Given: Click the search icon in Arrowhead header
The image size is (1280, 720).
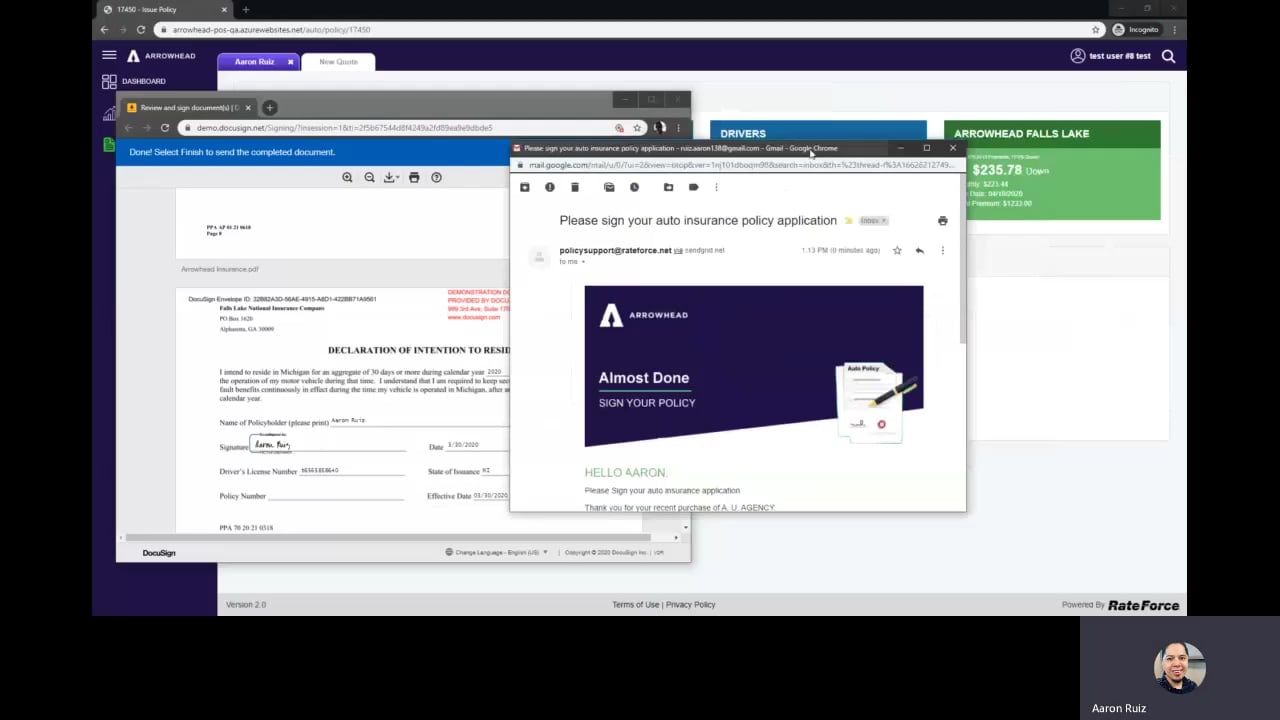Looking at the screenshot, I should pyautogui.click(x=1168, y=56).
